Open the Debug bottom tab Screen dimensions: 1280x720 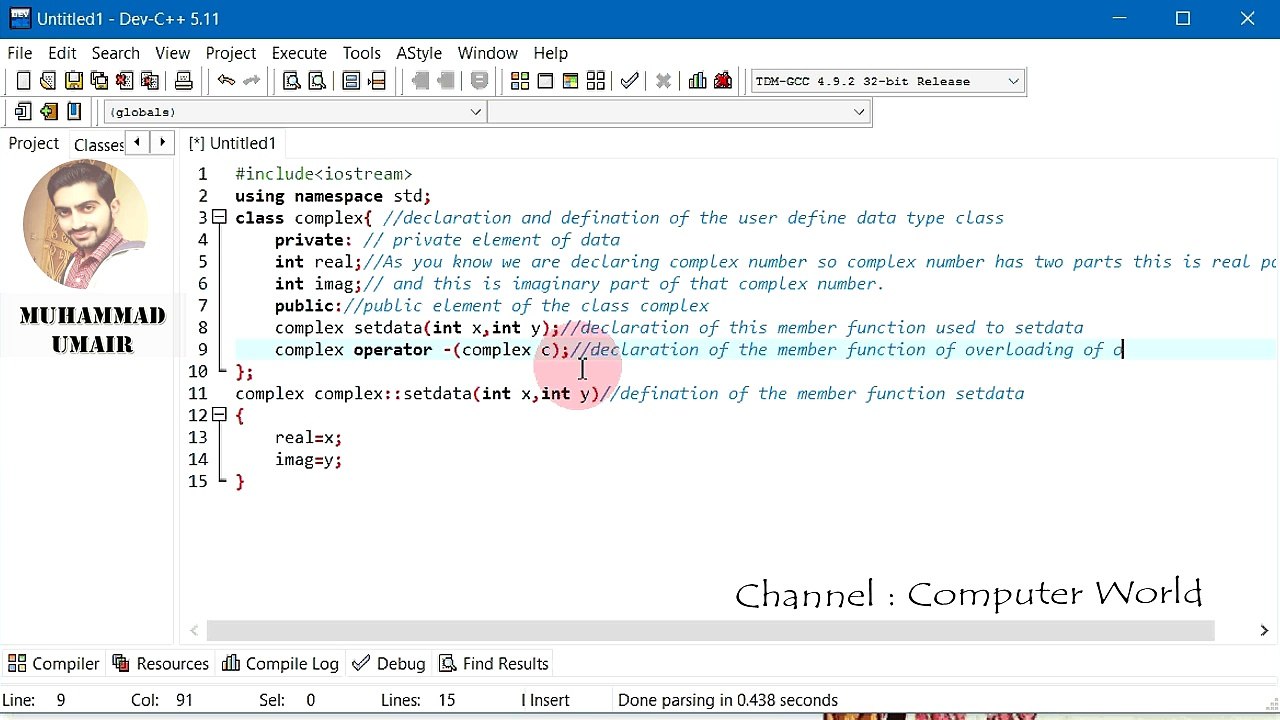[389, 664]
